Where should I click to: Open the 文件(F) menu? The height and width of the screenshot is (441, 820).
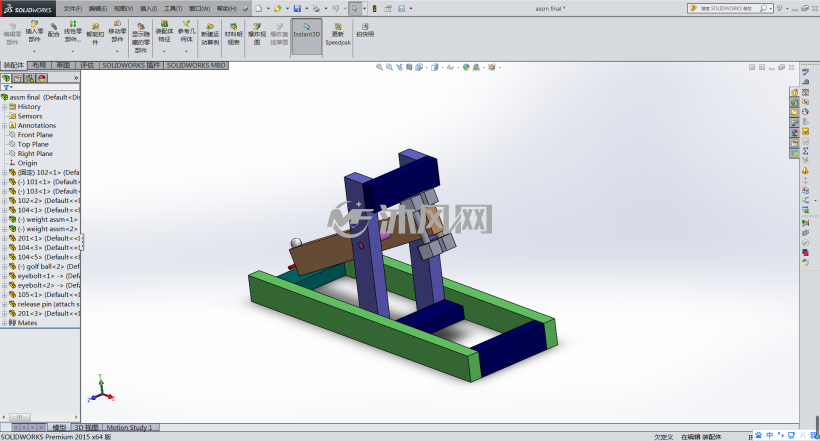pyautogui.click(x=73, y=8)
